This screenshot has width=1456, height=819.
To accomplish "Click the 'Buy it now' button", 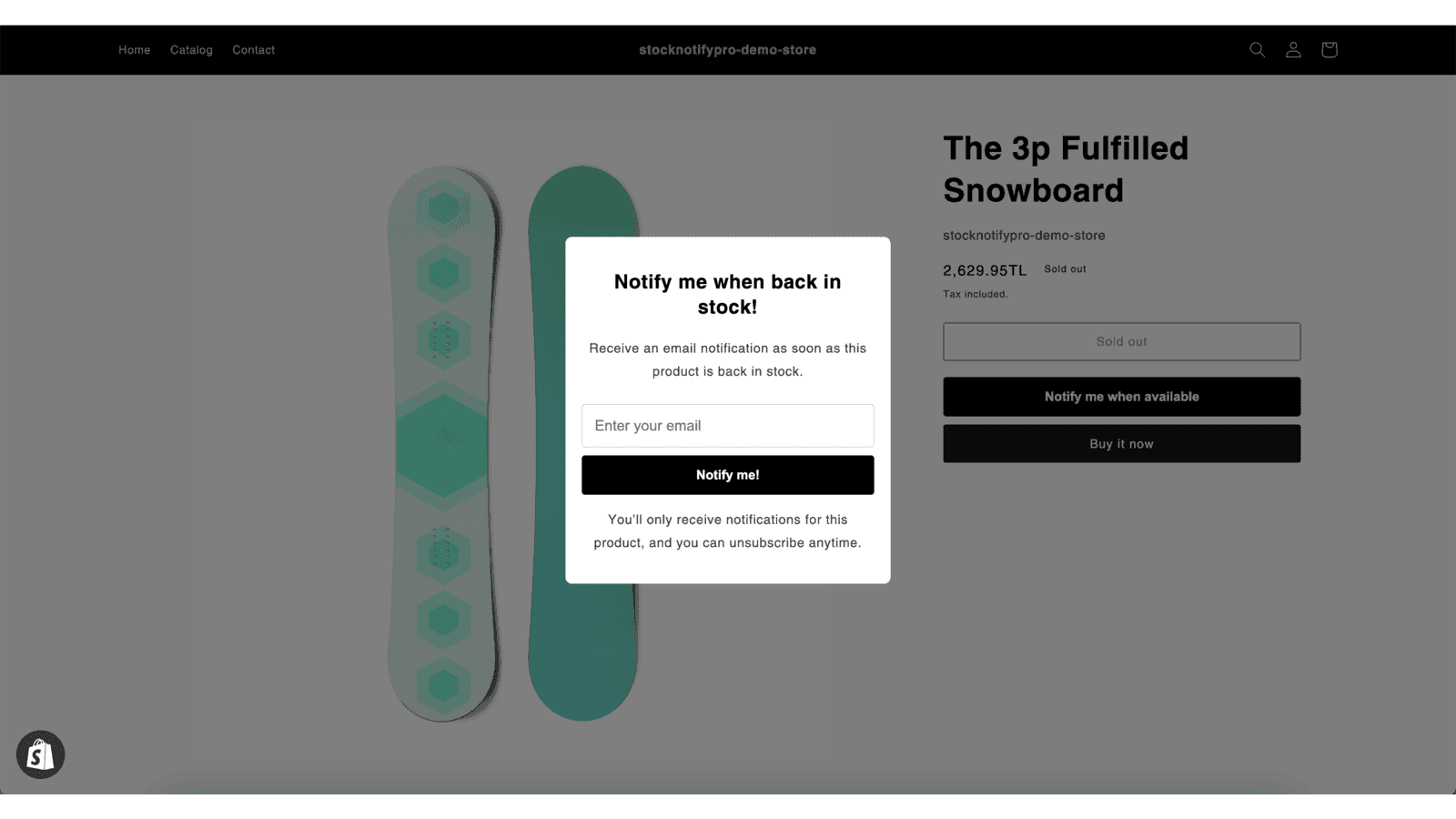I will click(1121, 444).
